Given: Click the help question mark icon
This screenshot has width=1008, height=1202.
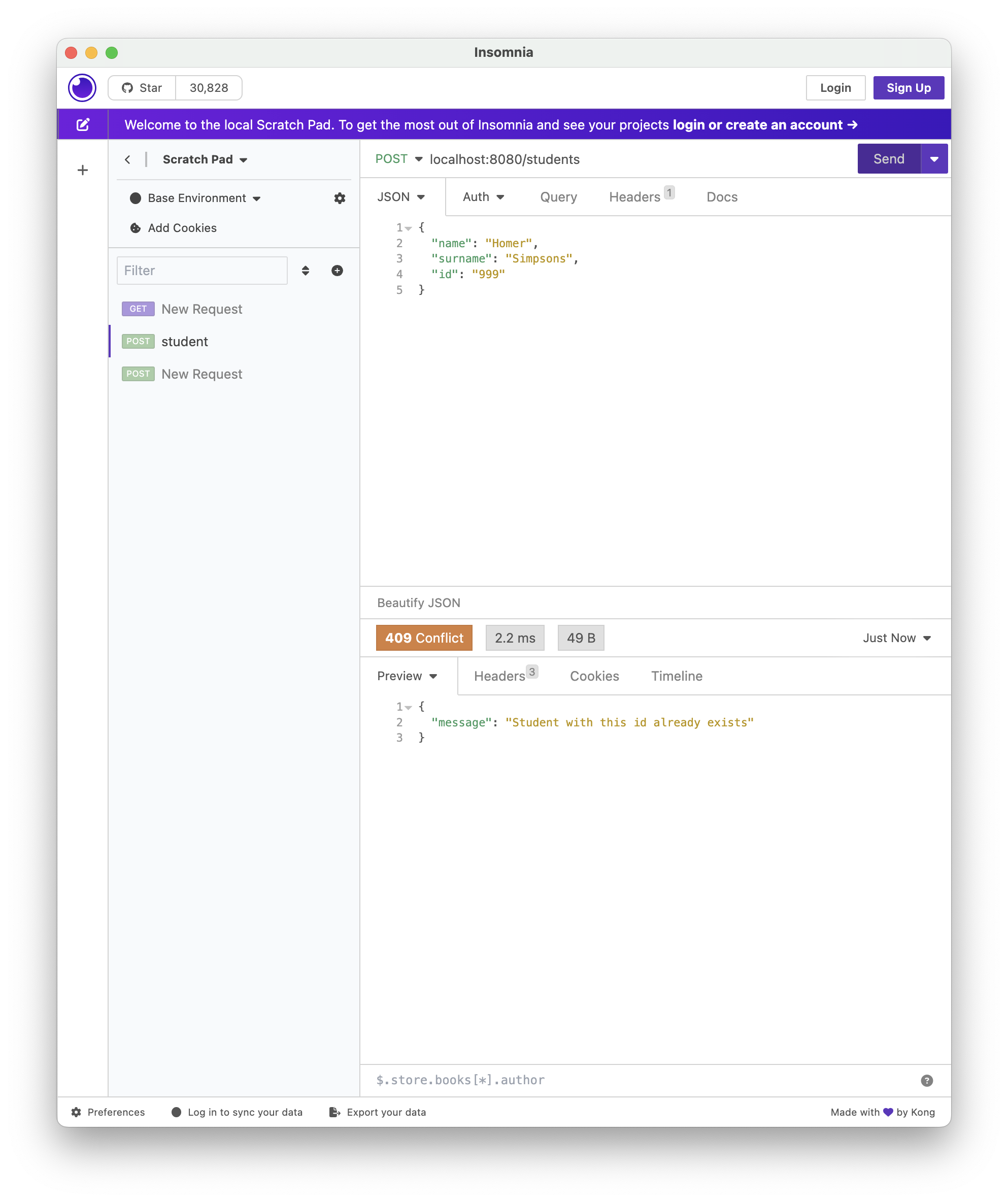Looking at the screenshot, I should pos(927,1081).
